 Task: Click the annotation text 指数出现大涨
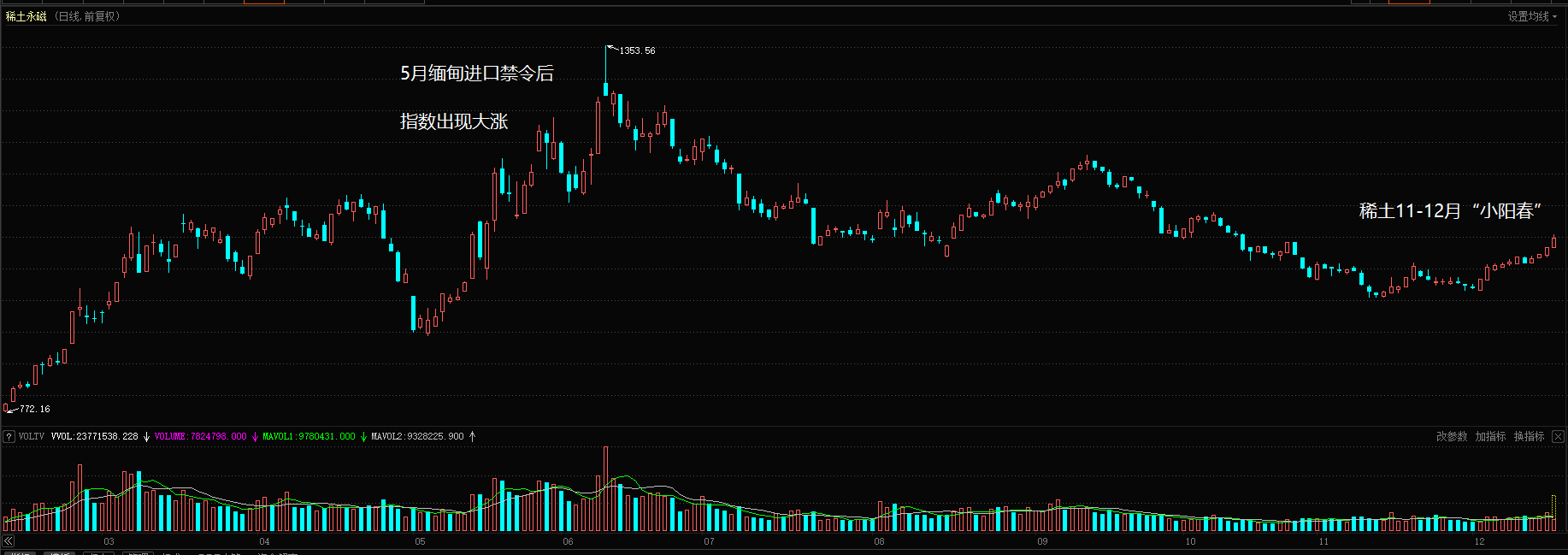(x=454, y=121)
